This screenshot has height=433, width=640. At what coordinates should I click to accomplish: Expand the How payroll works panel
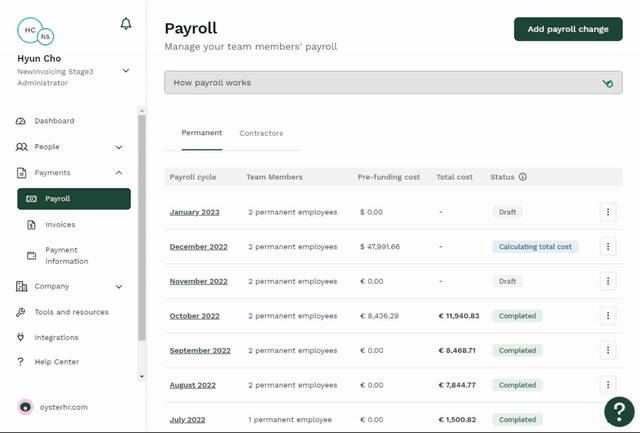[393, 82]
